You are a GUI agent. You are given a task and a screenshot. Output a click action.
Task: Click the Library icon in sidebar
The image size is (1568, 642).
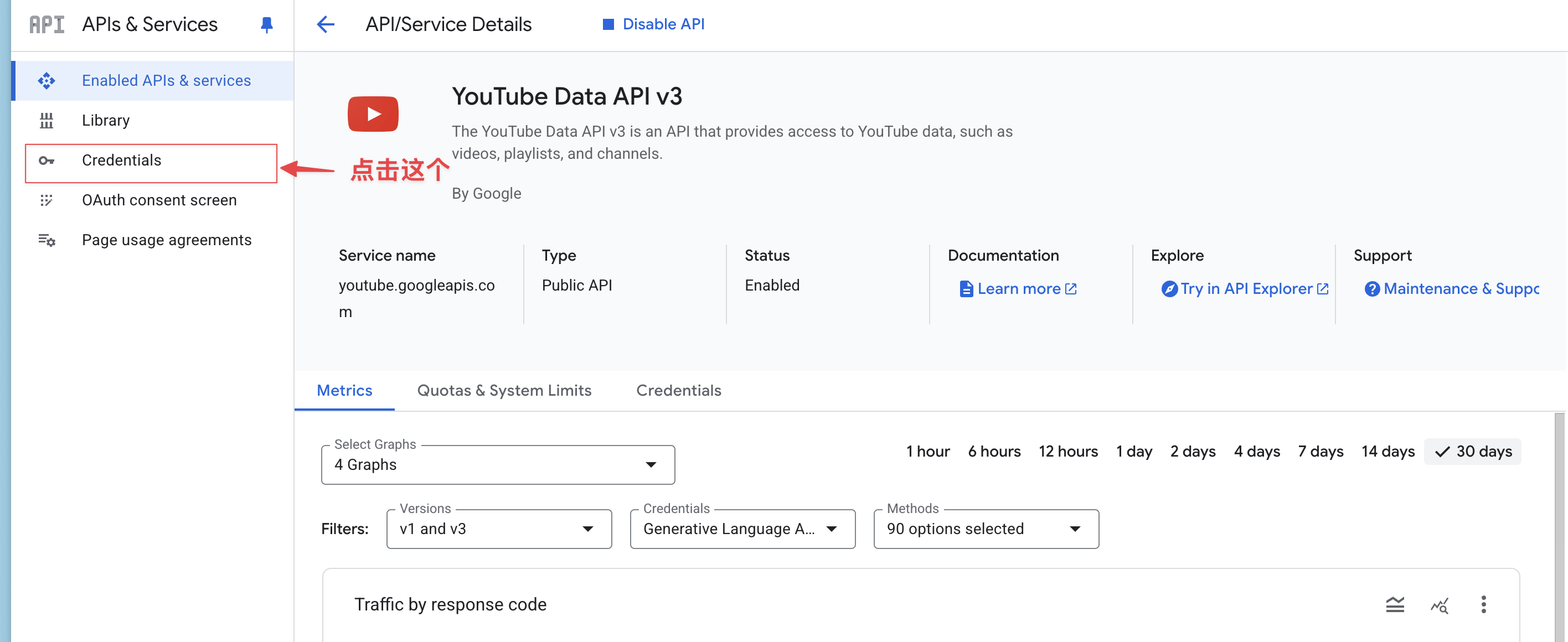(x=47, y=121)
